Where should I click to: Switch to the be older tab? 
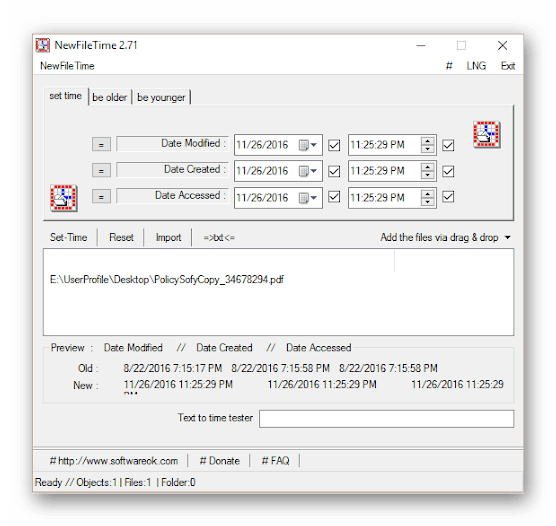[110, 97]
